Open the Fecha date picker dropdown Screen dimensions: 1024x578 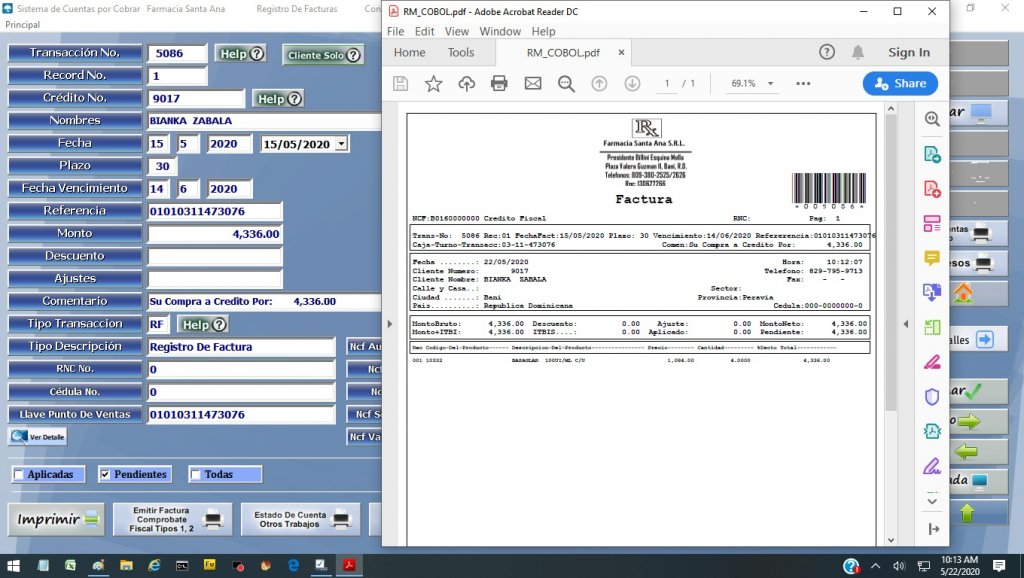click(x=342, y=144)
